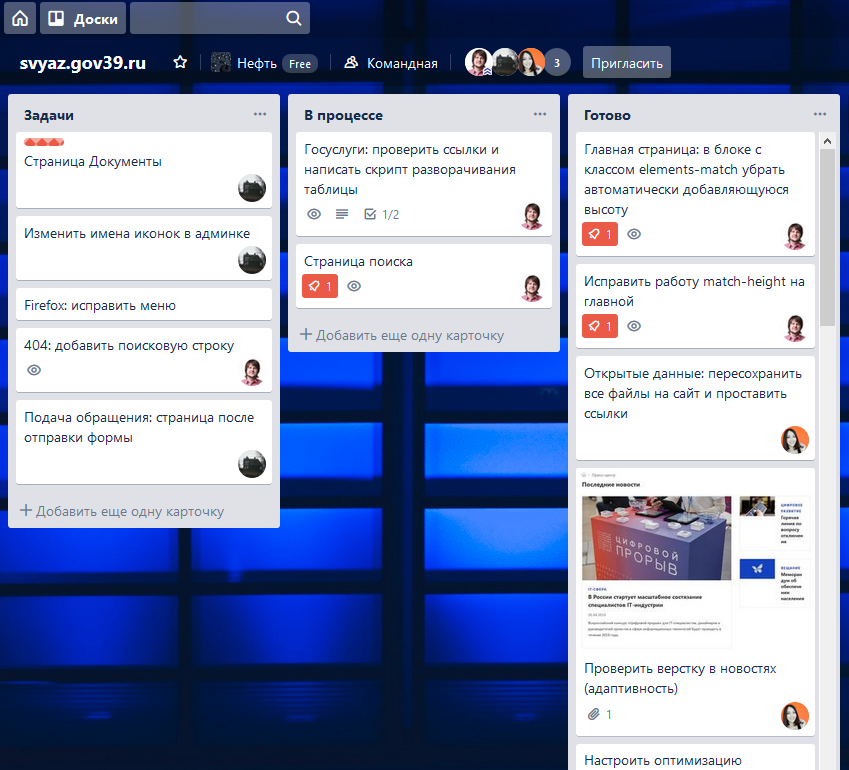
Task: Open the news page screenshot card thumbnail
Action: tap(696, 560)
